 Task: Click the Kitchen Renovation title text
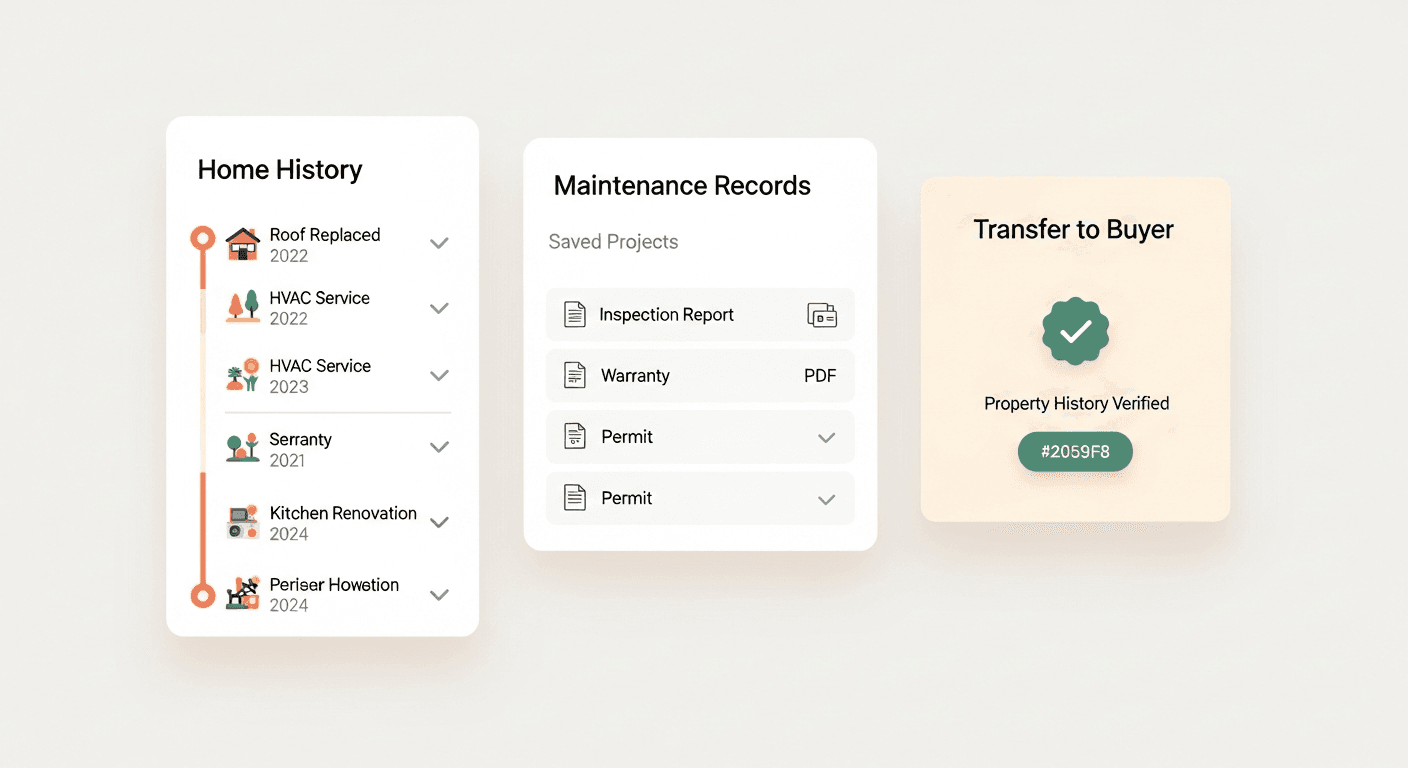(343, 513)
